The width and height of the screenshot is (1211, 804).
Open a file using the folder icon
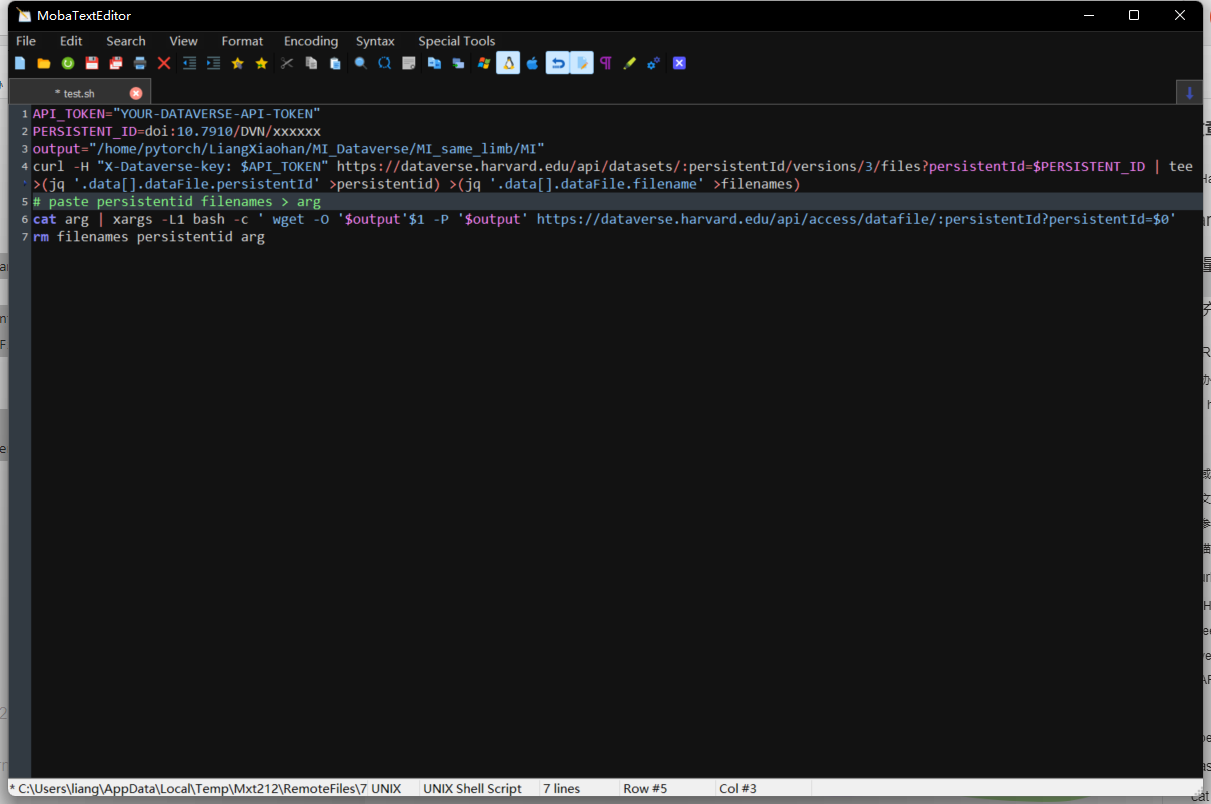44,63
